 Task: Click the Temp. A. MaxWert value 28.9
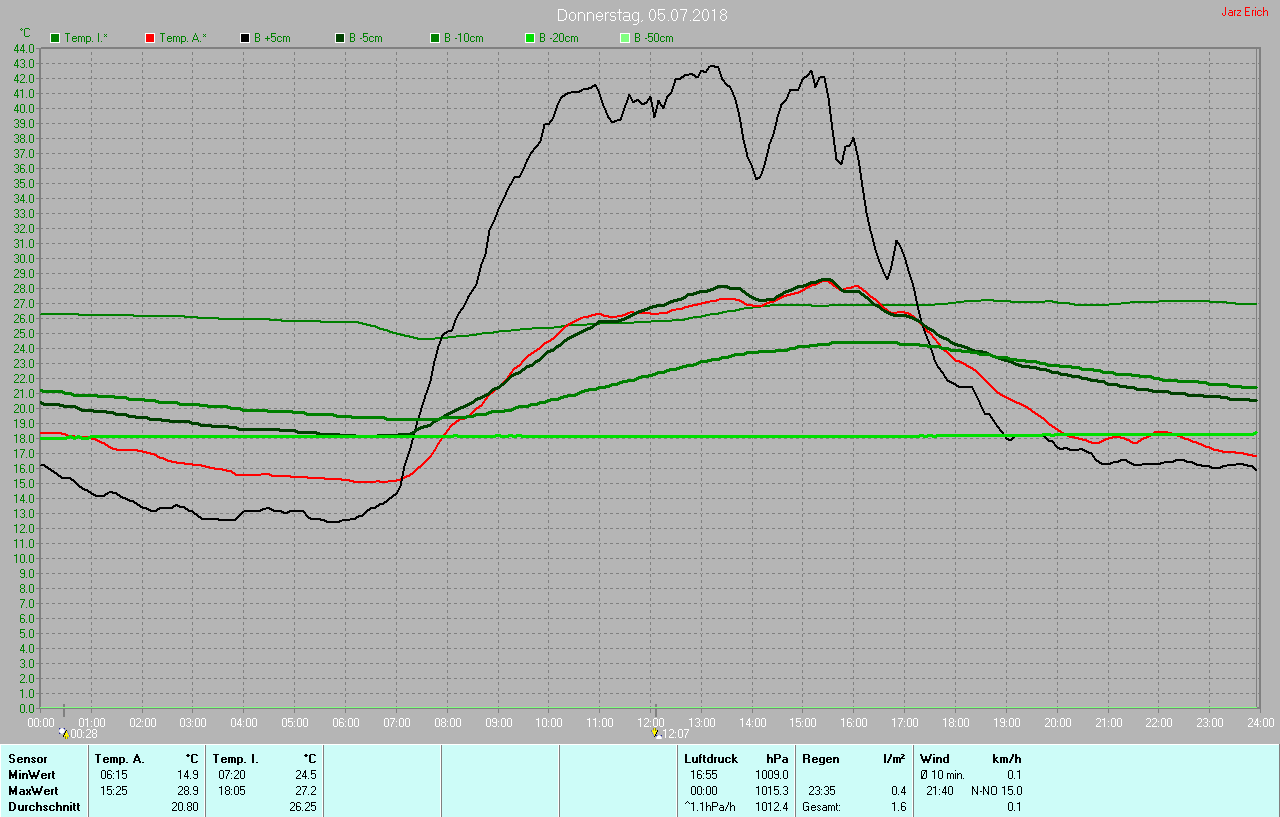pyautogui.click(x=187, y=790)
